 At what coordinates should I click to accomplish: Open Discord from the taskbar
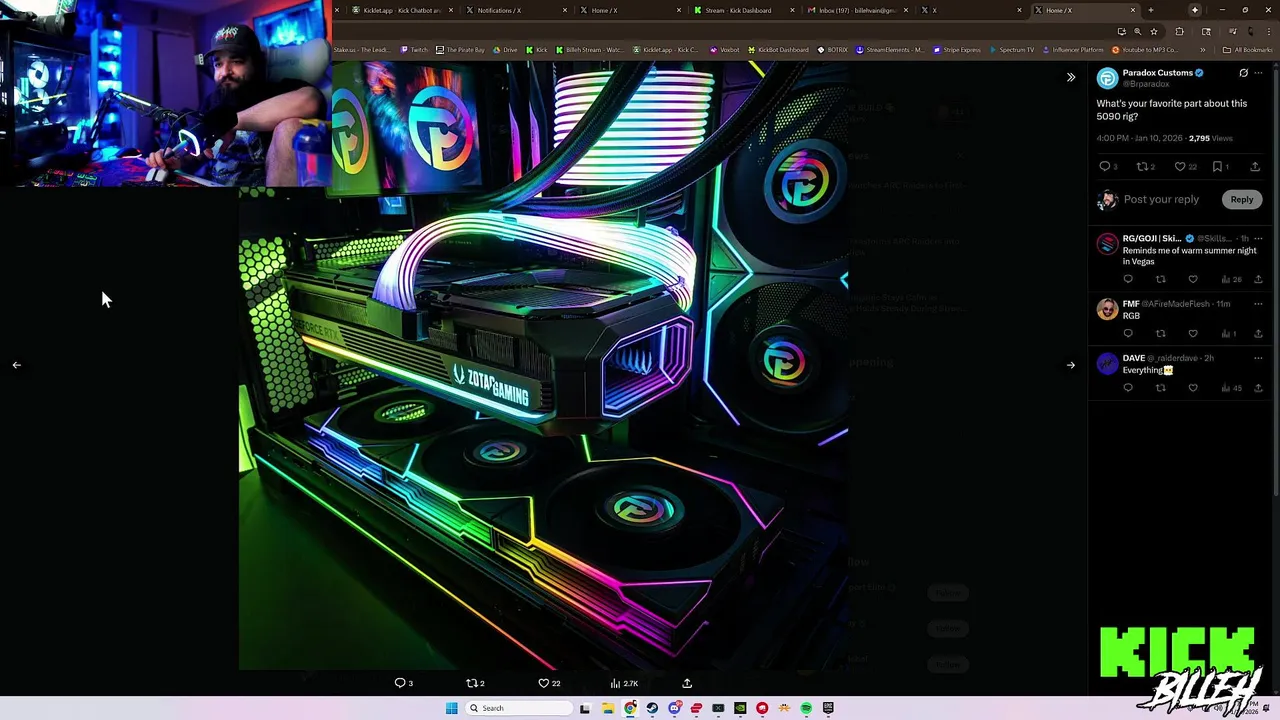[674, 708]
